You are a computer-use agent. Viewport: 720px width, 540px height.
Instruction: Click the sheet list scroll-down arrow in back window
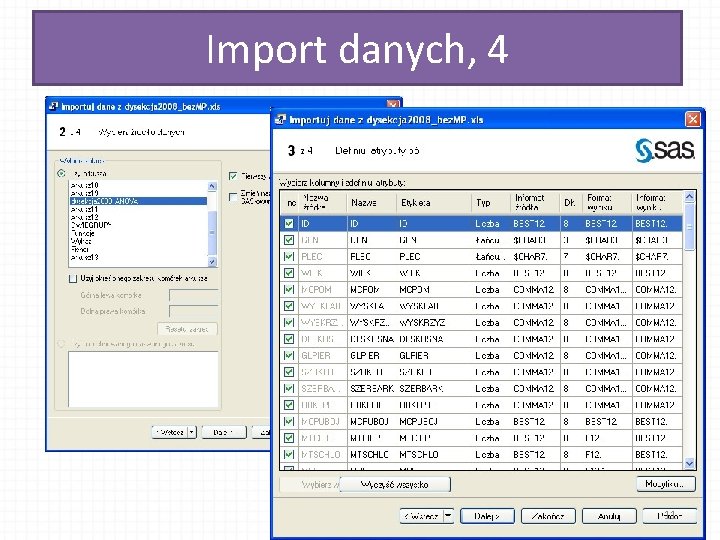(x=212, y=262)
